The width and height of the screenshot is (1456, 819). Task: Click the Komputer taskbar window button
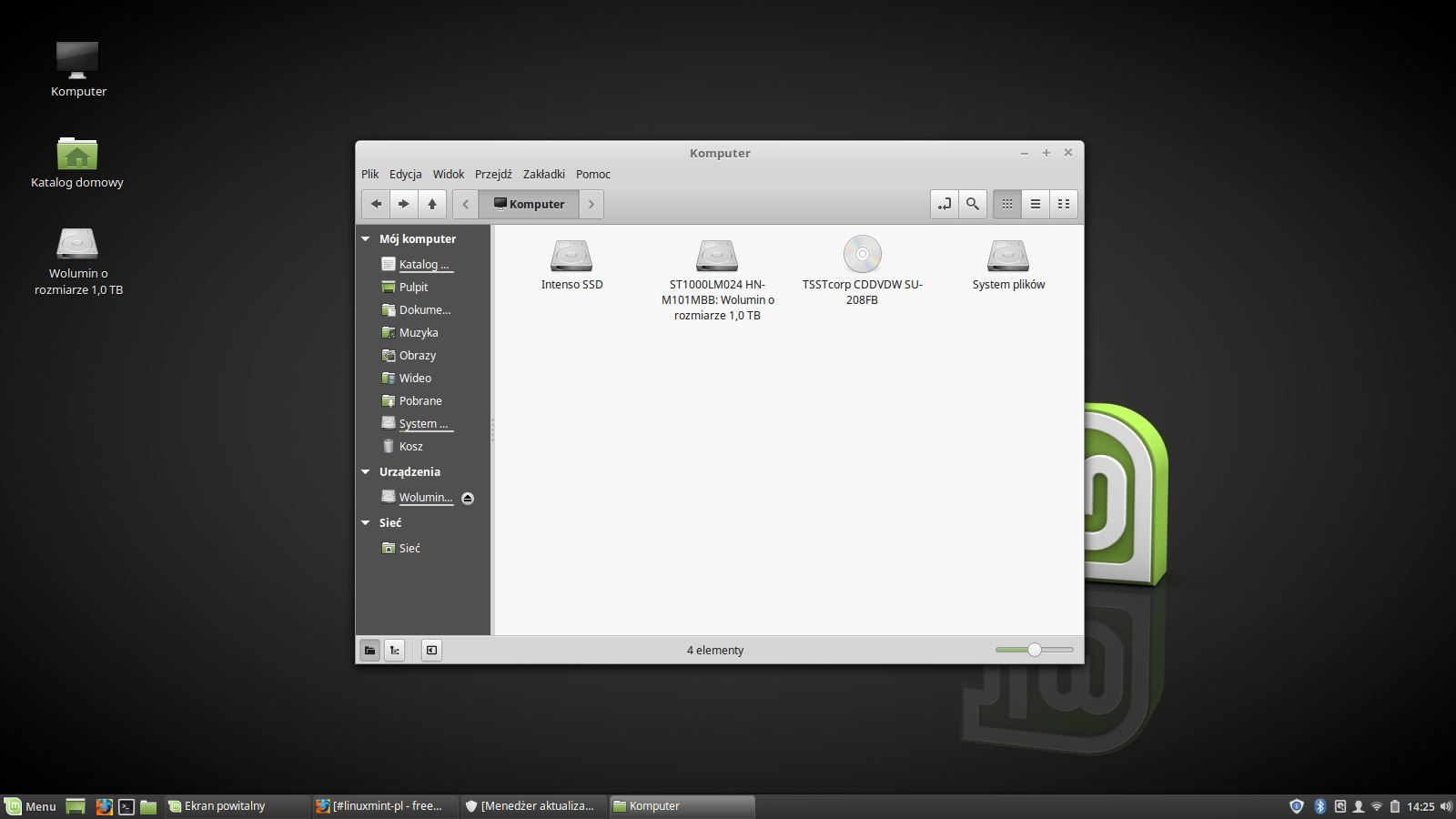coord(682,806)
